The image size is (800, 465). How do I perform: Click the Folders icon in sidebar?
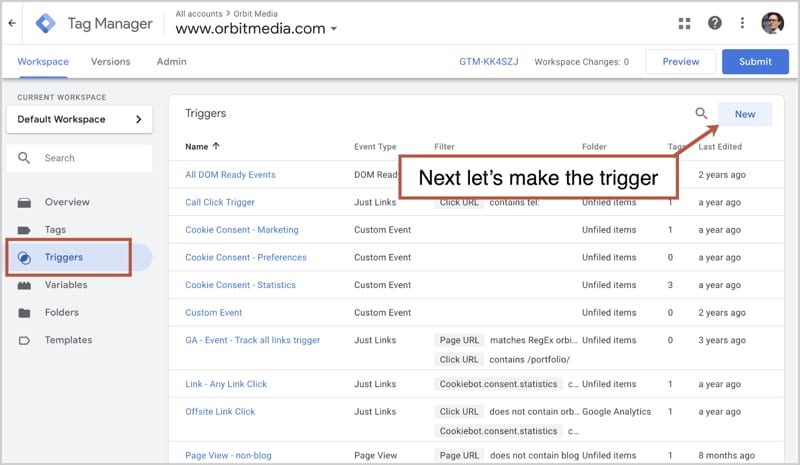pyautogui.click(x=24, y=313)
